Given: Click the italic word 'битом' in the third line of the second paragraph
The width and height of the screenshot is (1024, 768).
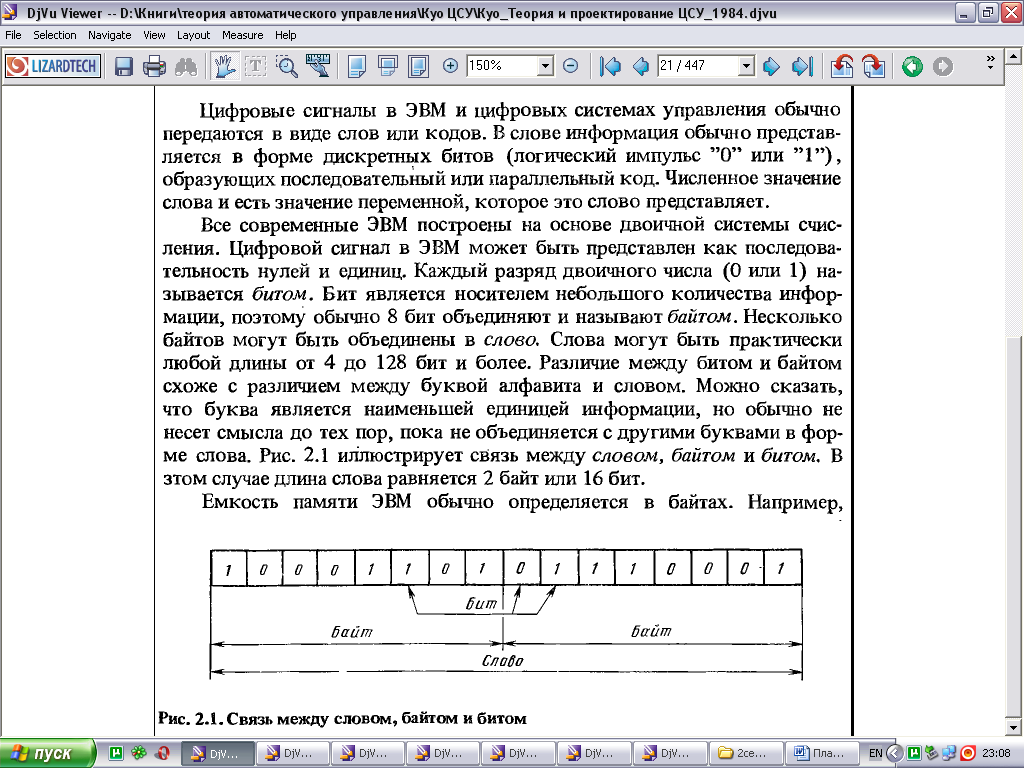Looking at the screenshot, I should pyautogui.click(x=280, y=294).
